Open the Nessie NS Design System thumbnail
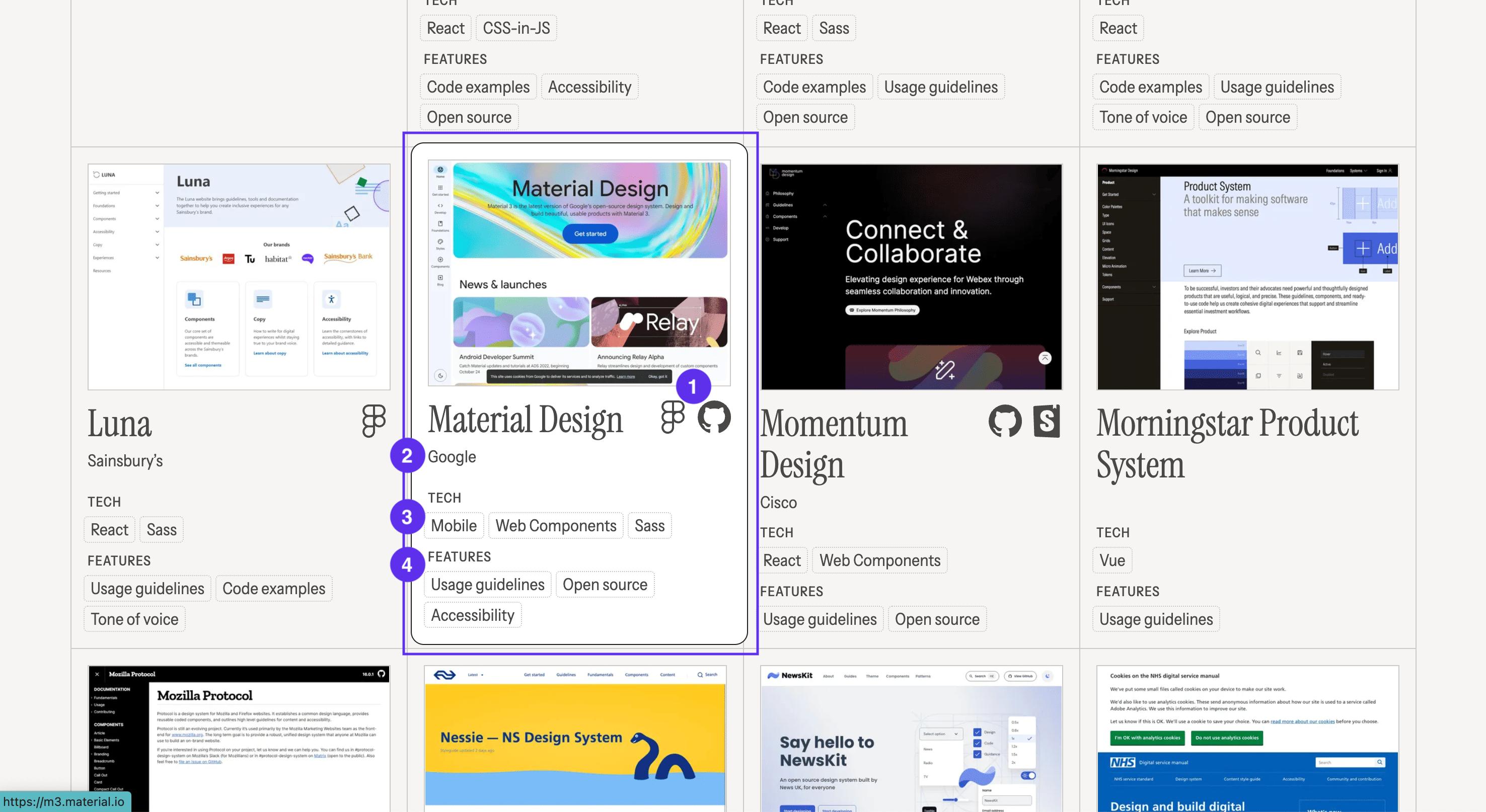1486x812 pixels. coord(575,739)
